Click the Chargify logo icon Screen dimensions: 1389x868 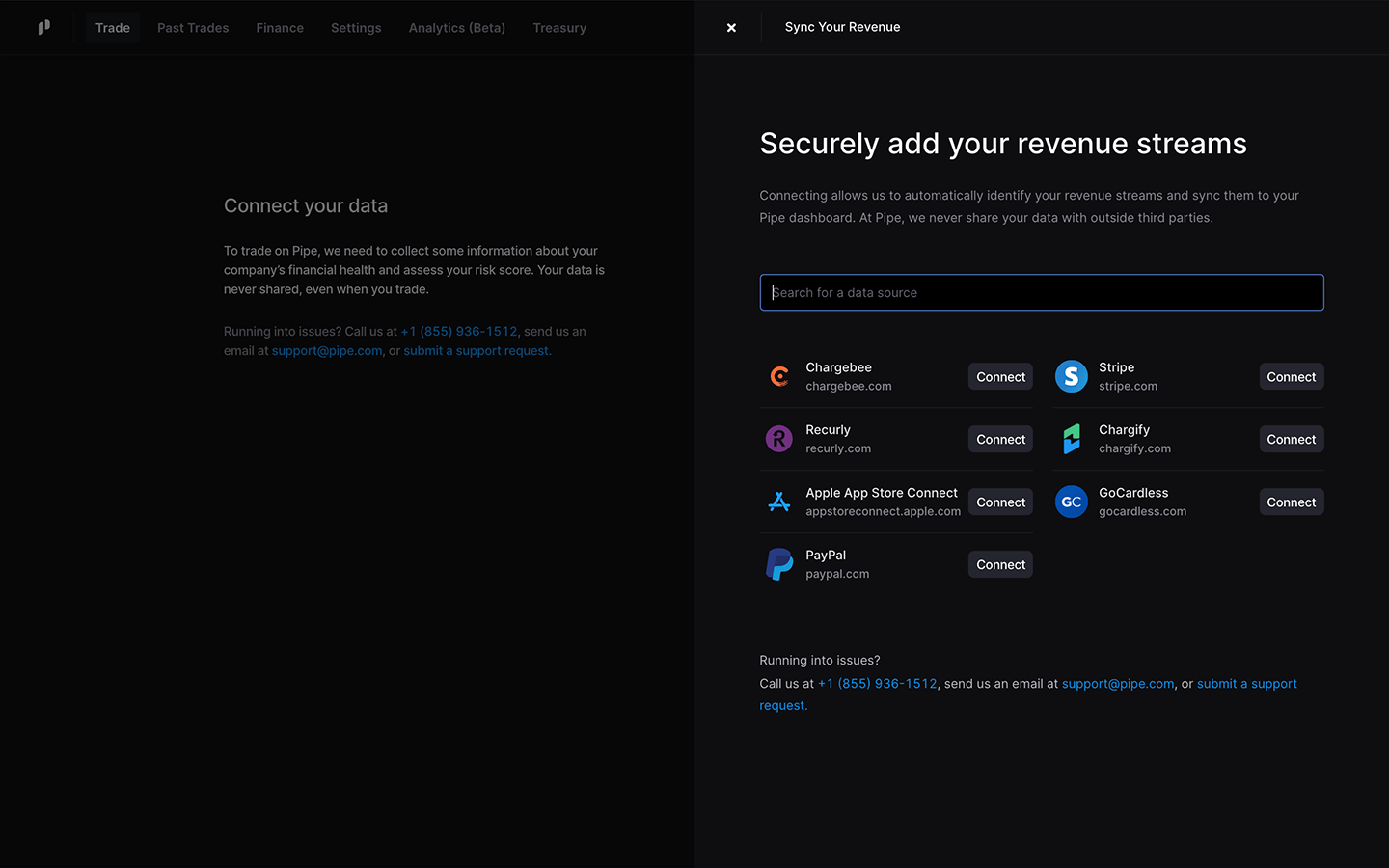click(x=1071, y=439)
